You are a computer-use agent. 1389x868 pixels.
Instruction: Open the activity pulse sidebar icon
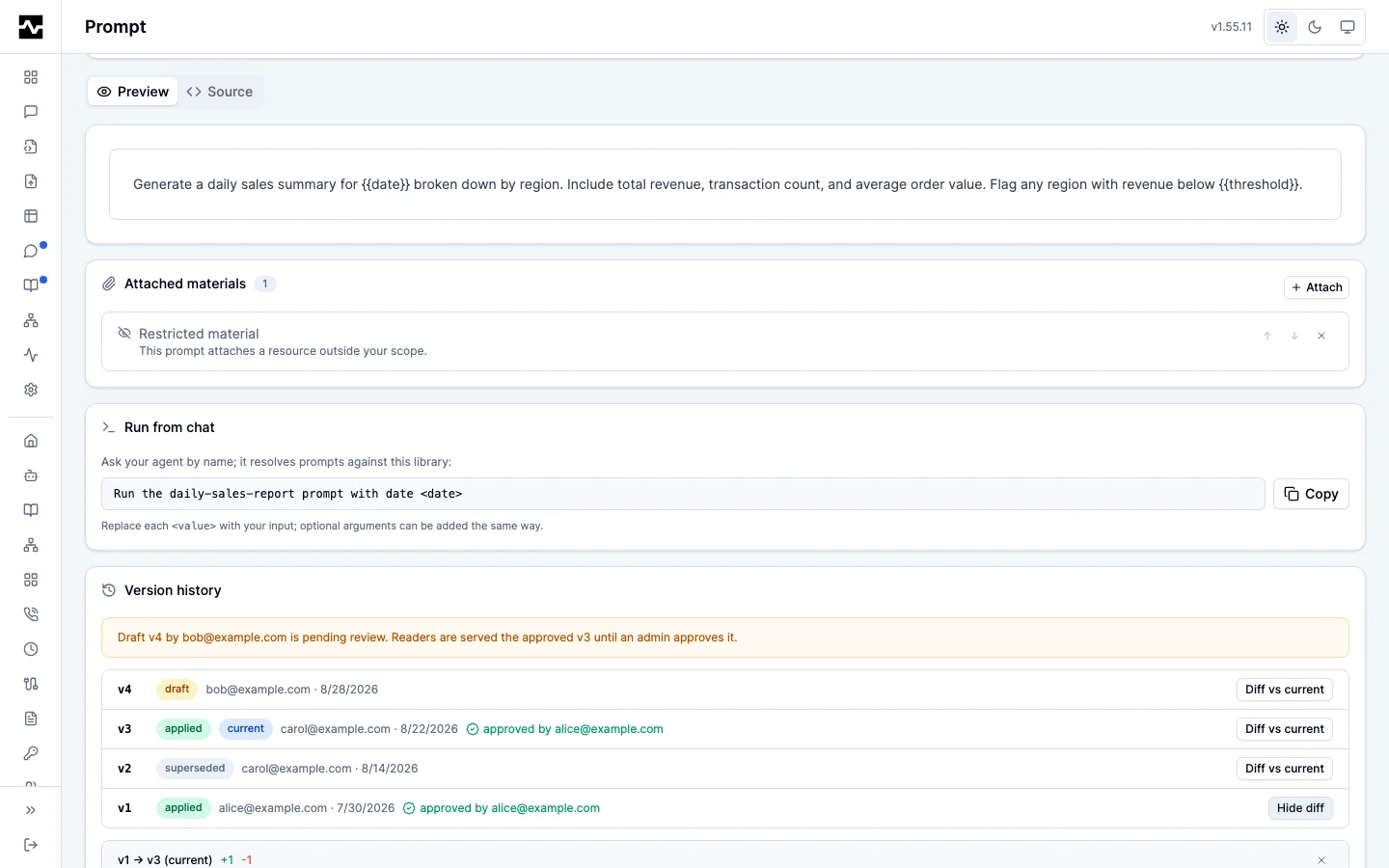click(x=31, y=355)
